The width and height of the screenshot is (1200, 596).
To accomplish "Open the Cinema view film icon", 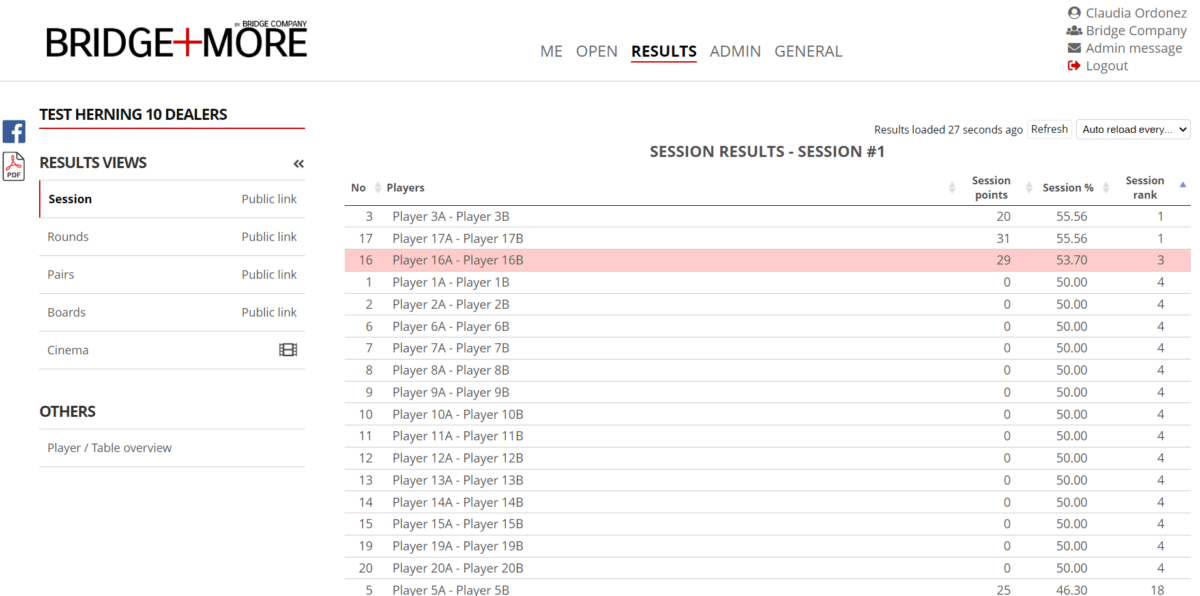I will click(288, 350).
